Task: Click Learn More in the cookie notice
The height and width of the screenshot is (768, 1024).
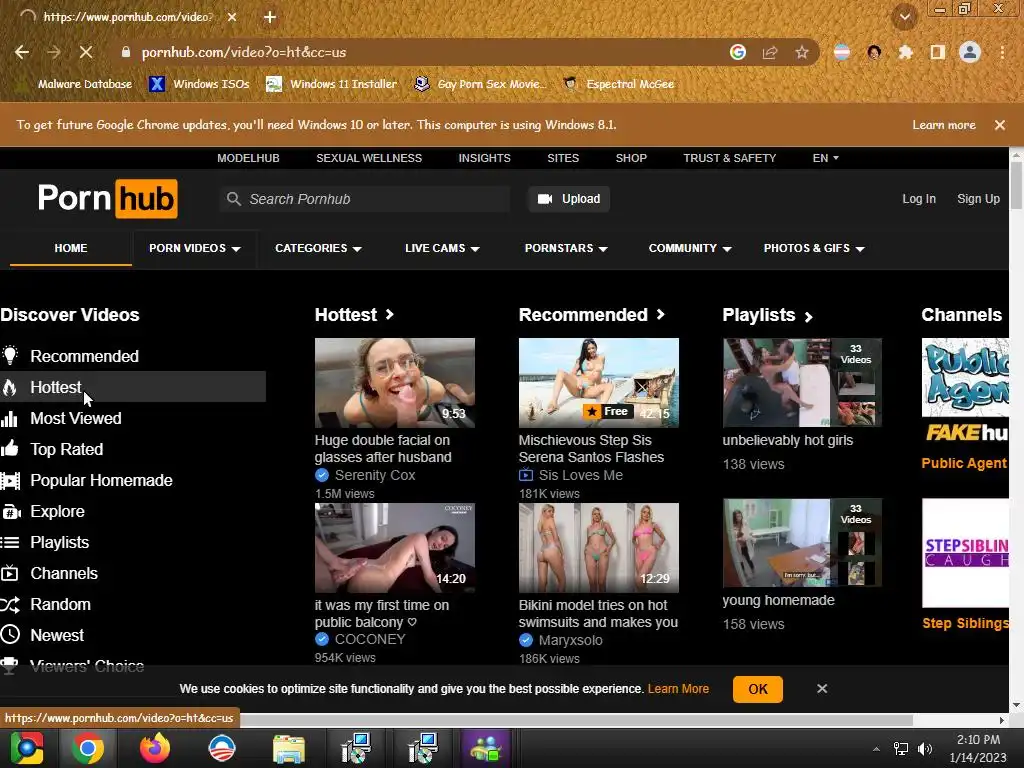Action: click(678, 689)
